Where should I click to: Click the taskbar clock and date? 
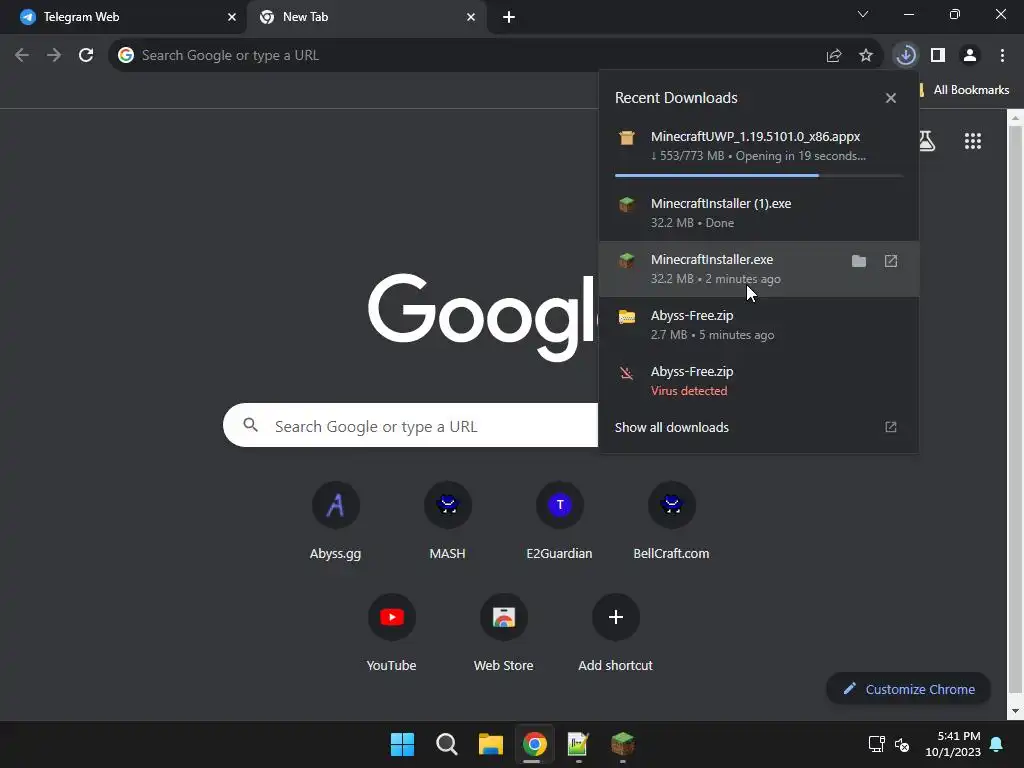(953, 744)
